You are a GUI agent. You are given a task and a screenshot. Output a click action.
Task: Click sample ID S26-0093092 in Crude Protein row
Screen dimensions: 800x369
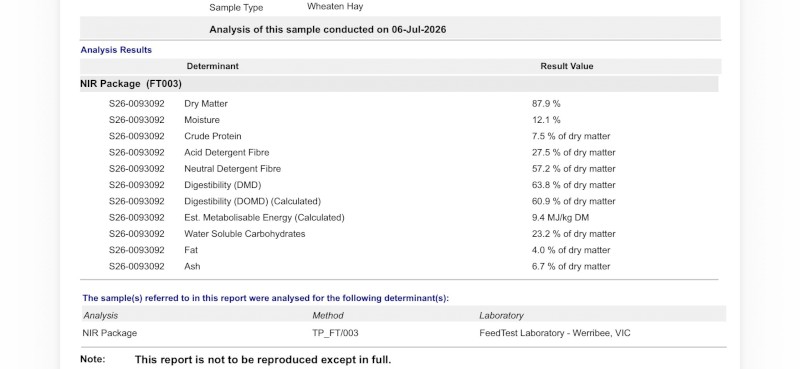point(137,136)
